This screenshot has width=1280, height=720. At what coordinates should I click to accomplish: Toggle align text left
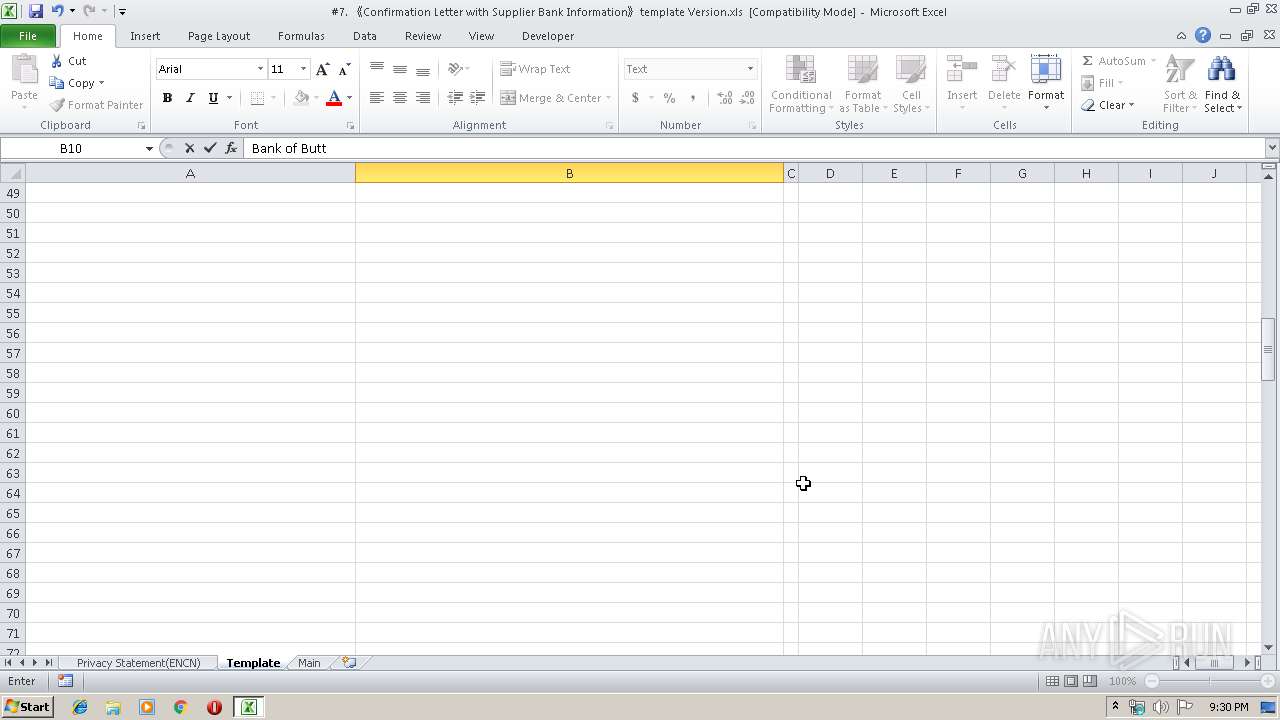point(376,97)
